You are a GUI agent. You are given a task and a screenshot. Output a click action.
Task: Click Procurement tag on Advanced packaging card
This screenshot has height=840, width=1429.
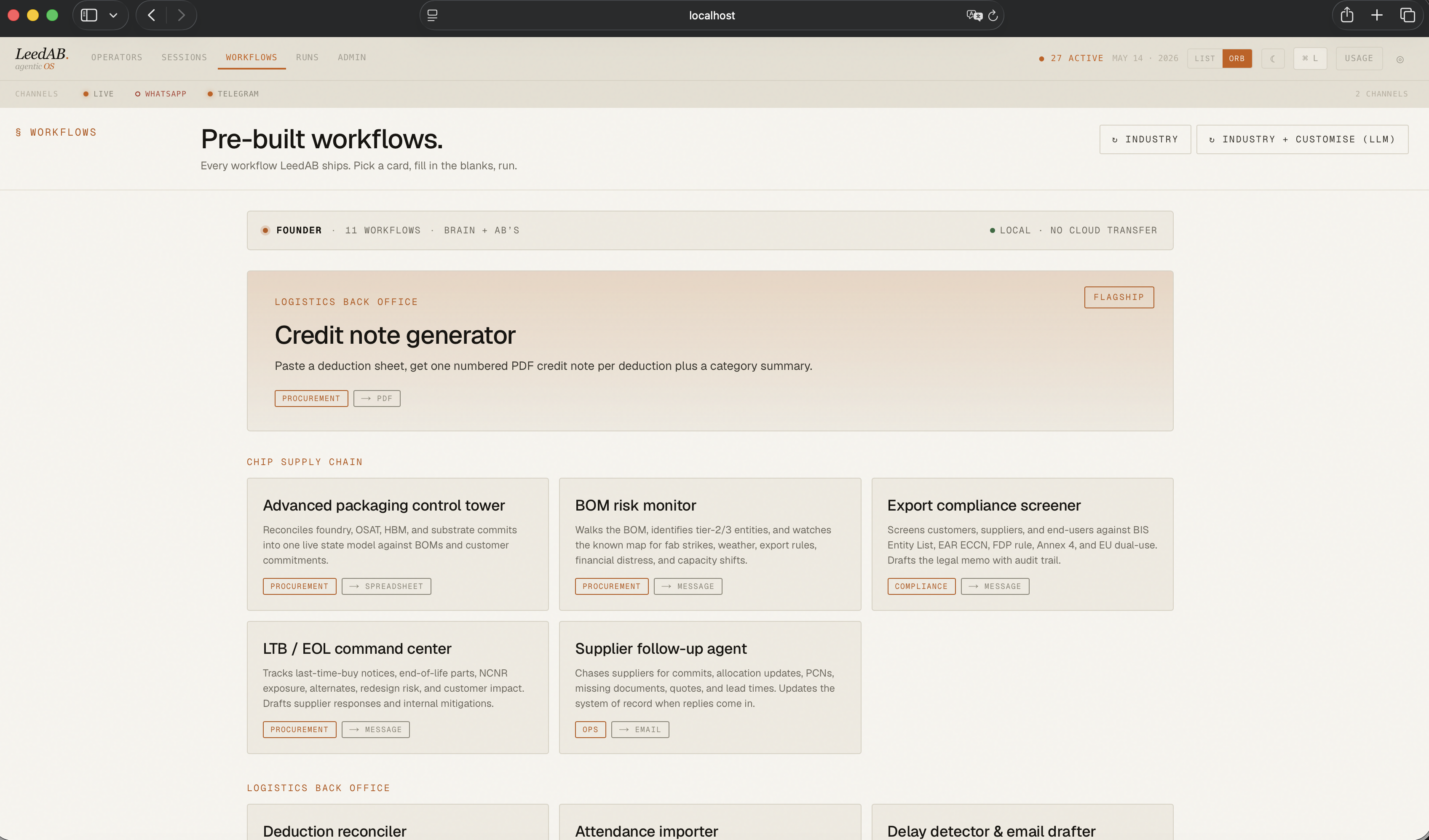click(x=300, y=586)
